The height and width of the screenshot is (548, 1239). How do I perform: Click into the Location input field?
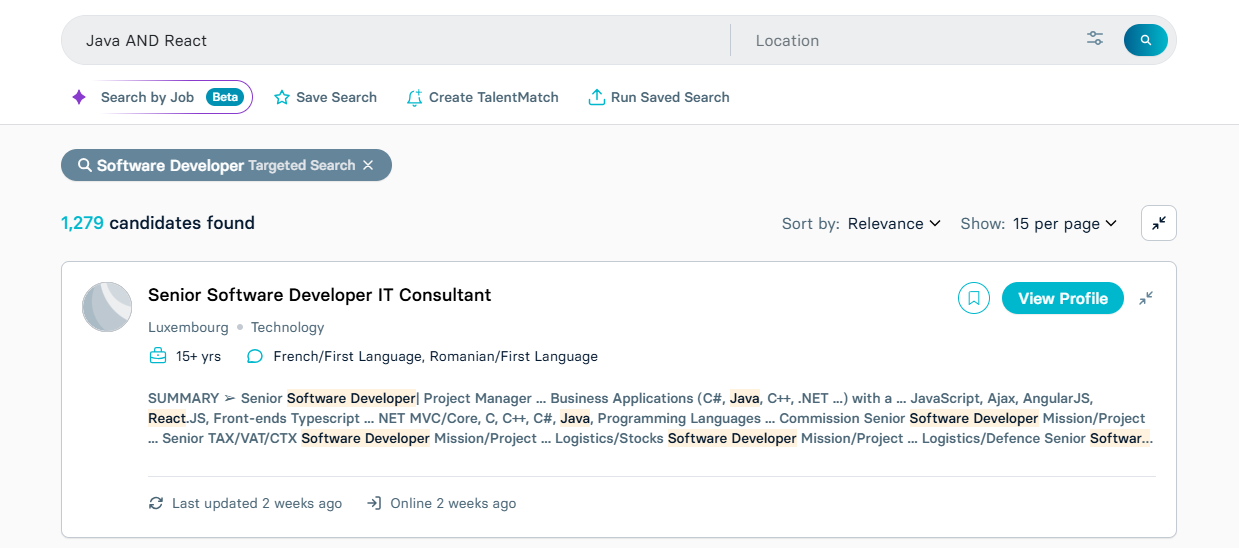910,41
